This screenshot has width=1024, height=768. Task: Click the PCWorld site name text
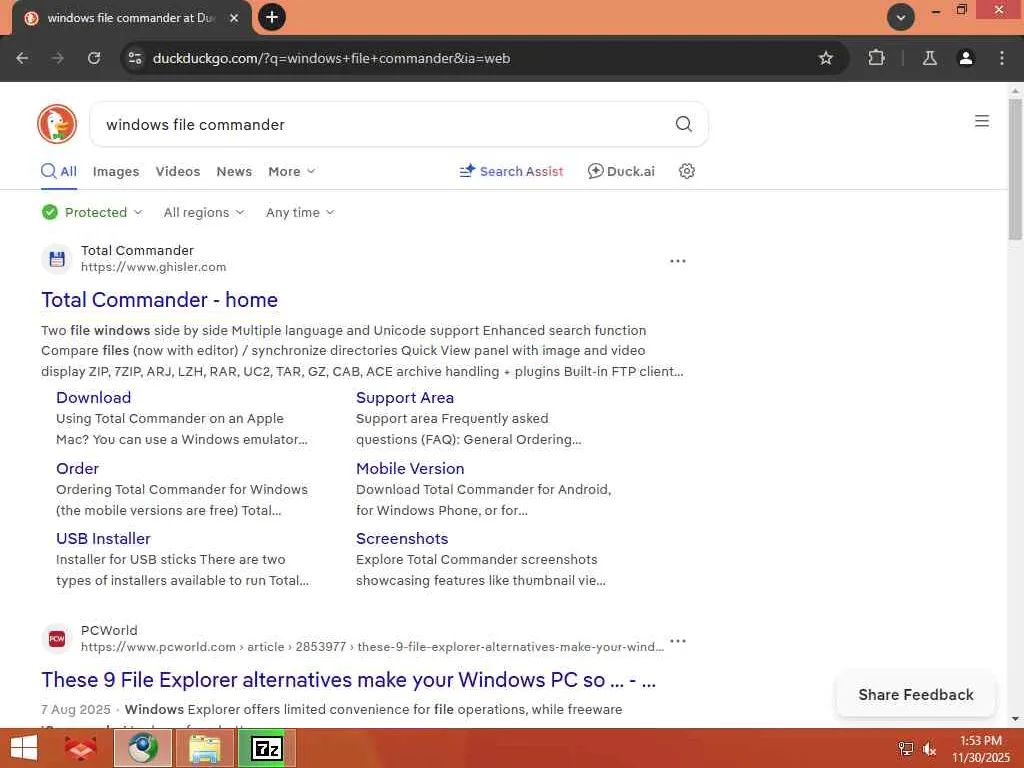pos(109,630)
